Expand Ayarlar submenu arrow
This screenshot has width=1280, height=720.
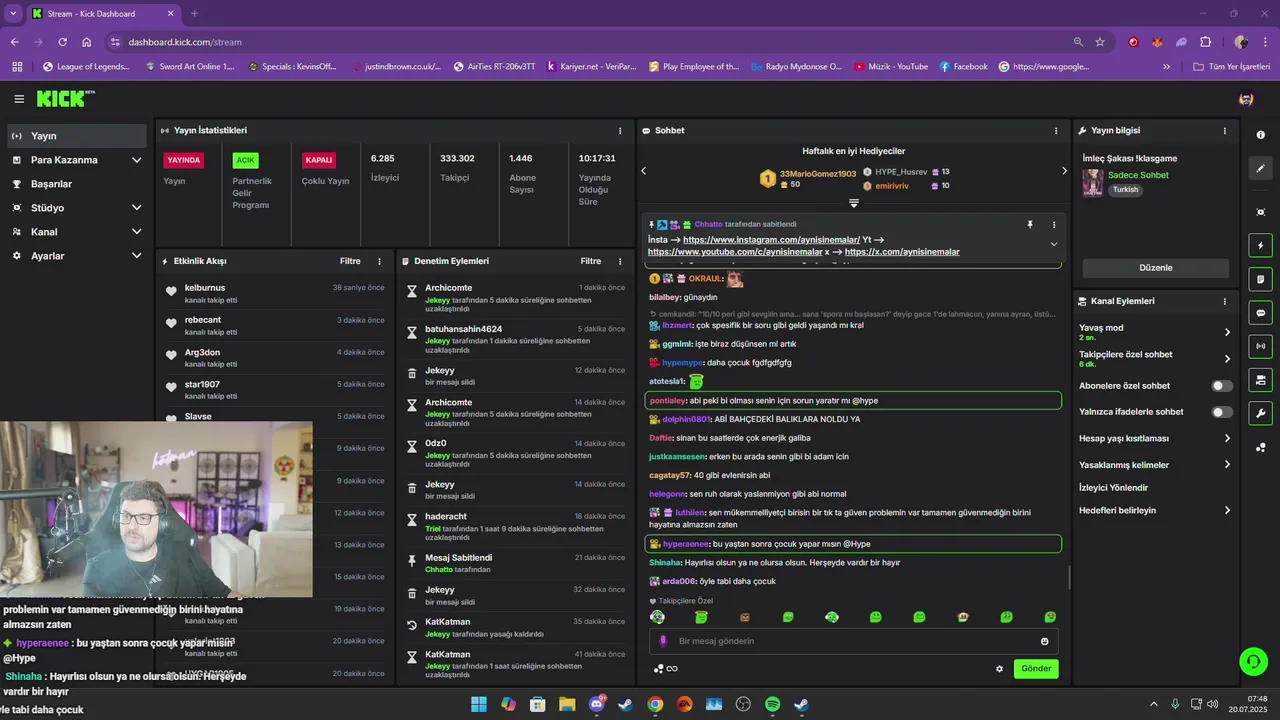136,256
